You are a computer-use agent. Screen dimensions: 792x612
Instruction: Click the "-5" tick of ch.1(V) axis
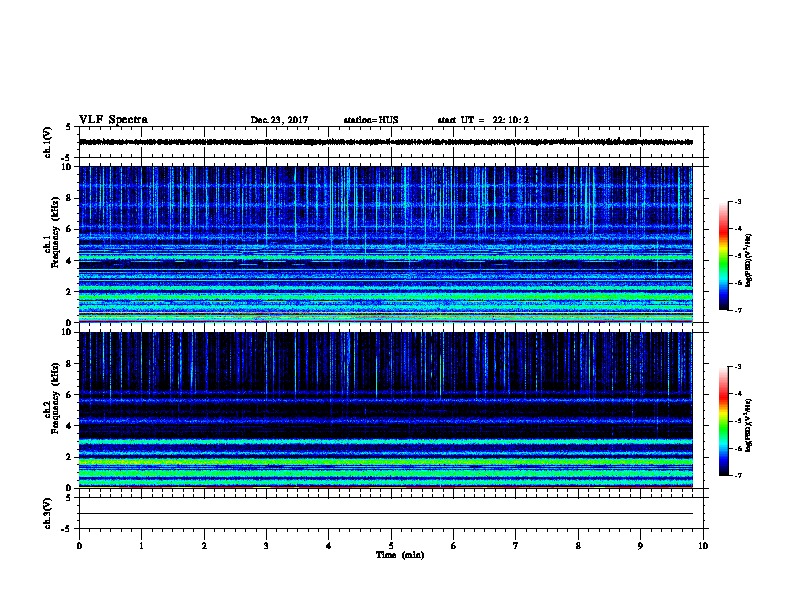coord(67,158)
